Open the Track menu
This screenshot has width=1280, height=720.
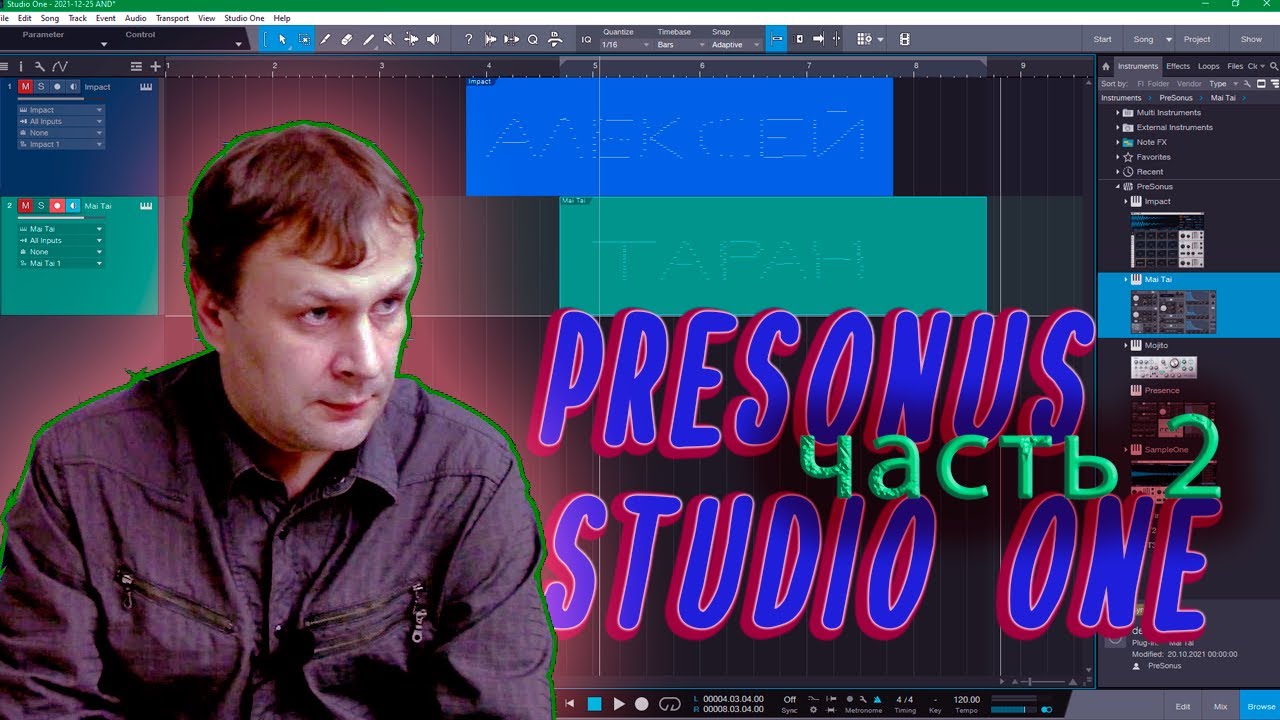click(x=77, y=18)
